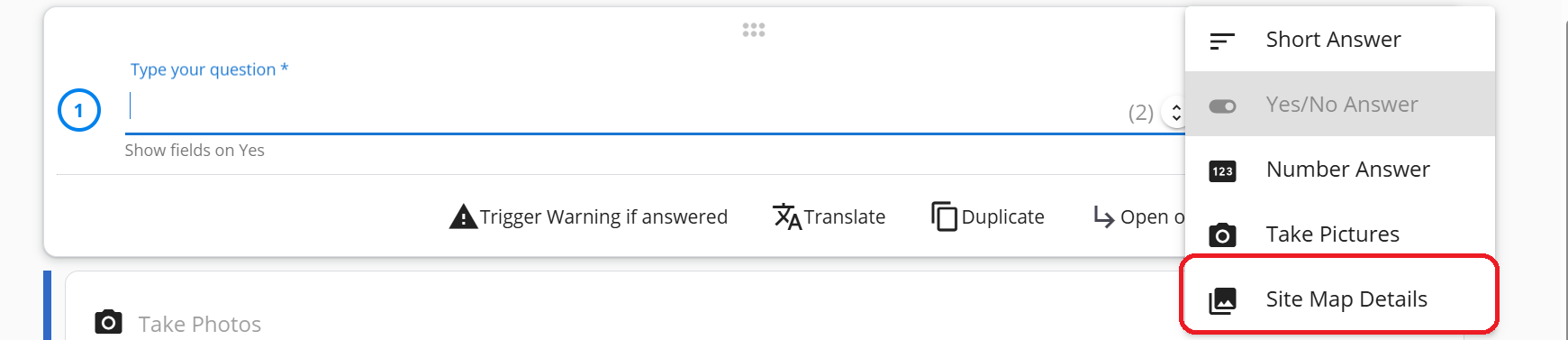
Task: Click the Number Answer 123 icon
Action: tap(1222, 171)
